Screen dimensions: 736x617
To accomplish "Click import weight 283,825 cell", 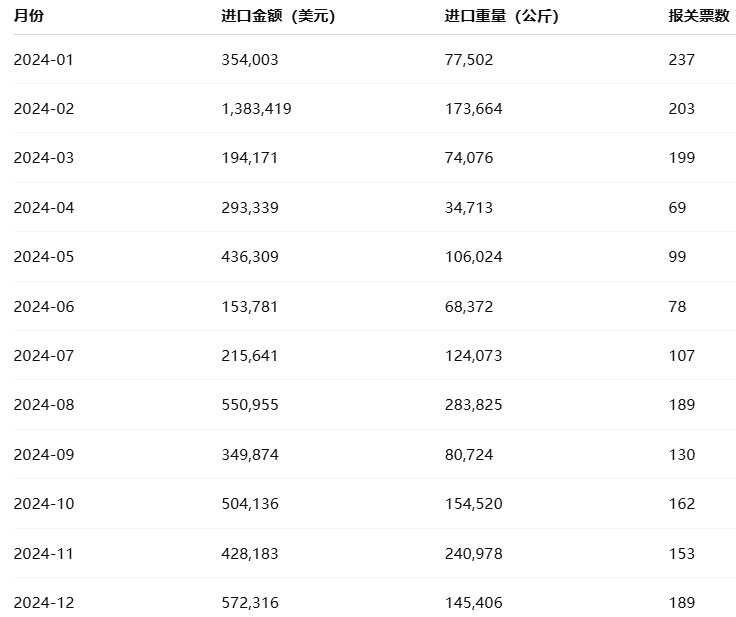I will [474, 405].
